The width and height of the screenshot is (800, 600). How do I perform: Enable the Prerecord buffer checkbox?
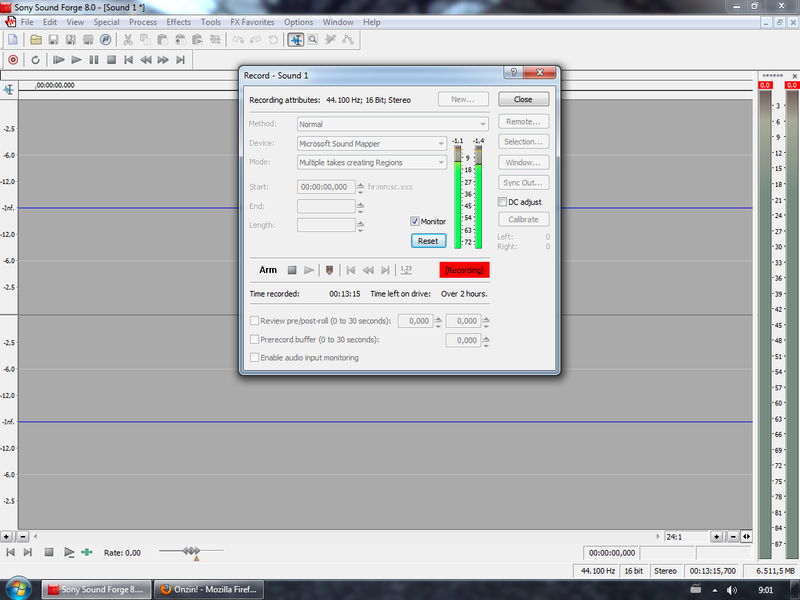[x=254, y=339]
